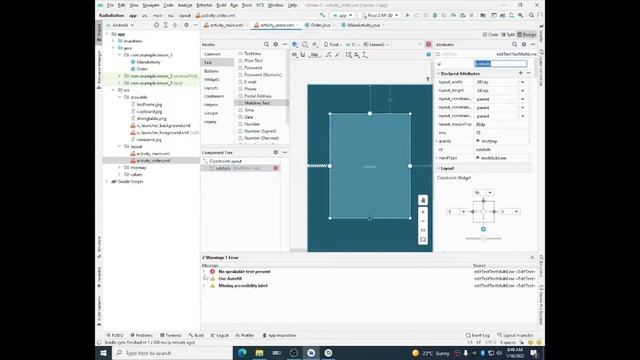Click the taskbar search box
Image resolution: width=640 pixels, height=360 pixels.
click(x=171, y=353)
